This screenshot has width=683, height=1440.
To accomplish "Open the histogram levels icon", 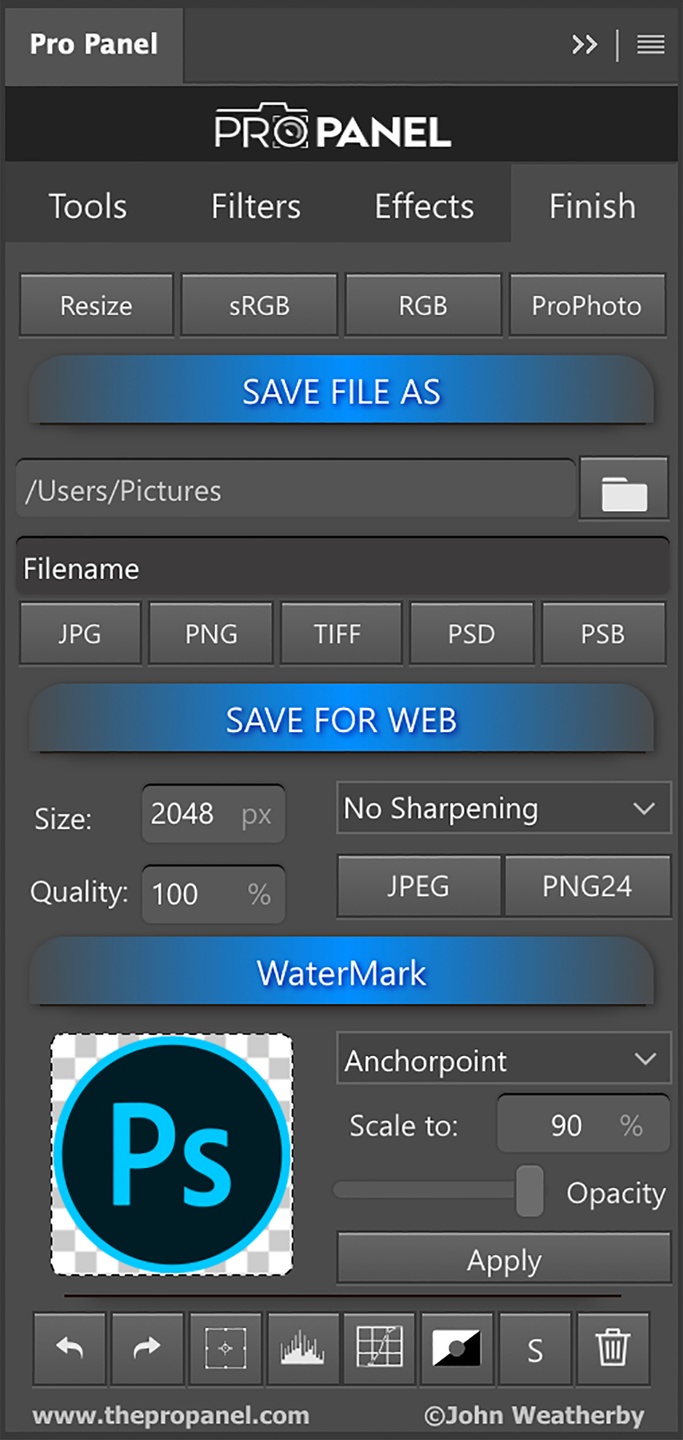I will (303, 1349).
